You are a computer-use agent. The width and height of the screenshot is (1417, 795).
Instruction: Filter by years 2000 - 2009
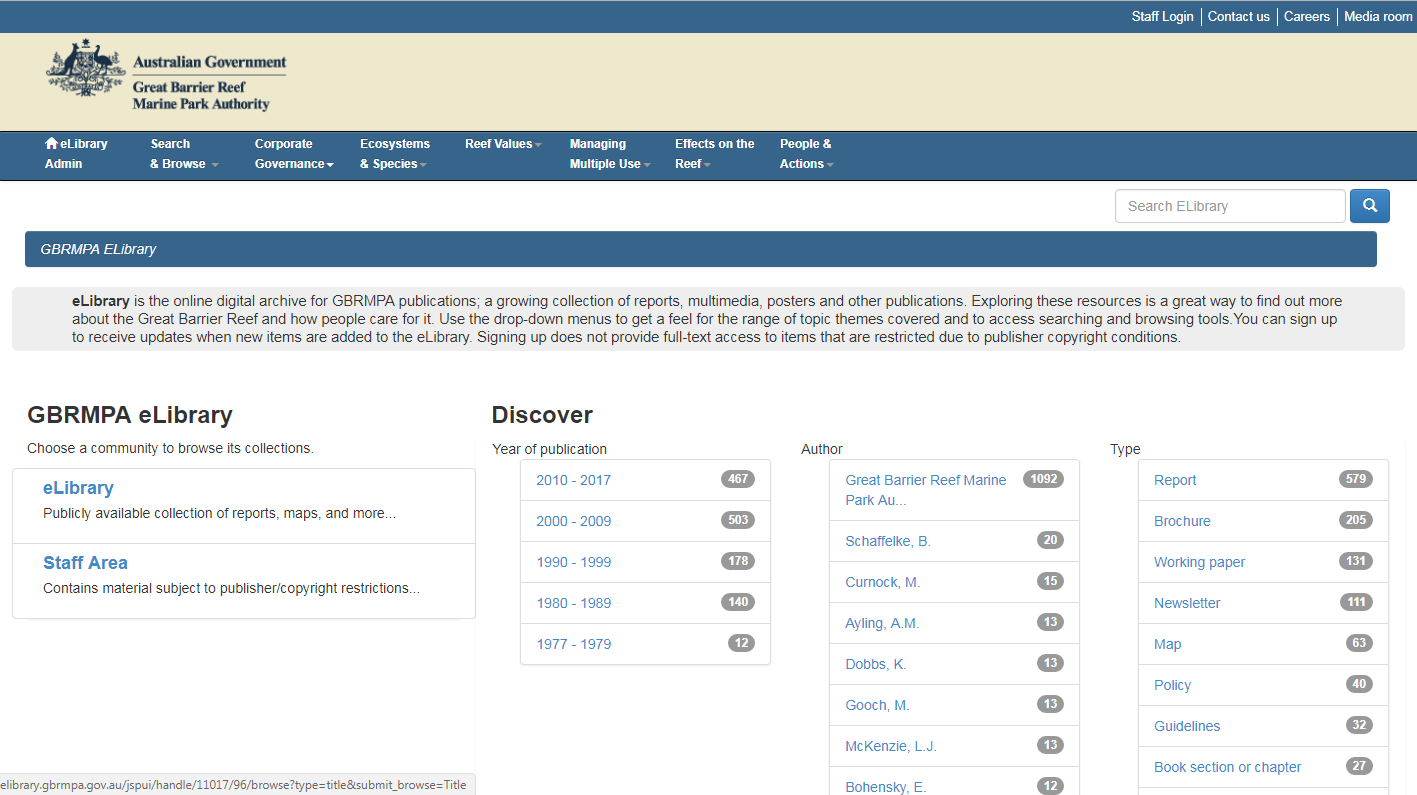[573, 521]
